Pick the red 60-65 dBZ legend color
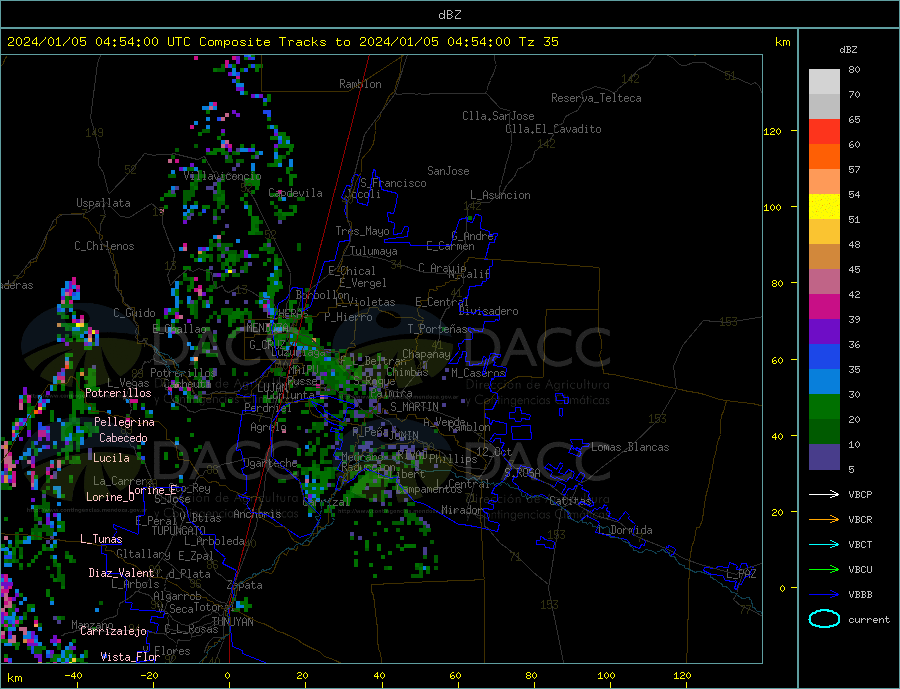The image size is (900, 689). pos(824,131)
